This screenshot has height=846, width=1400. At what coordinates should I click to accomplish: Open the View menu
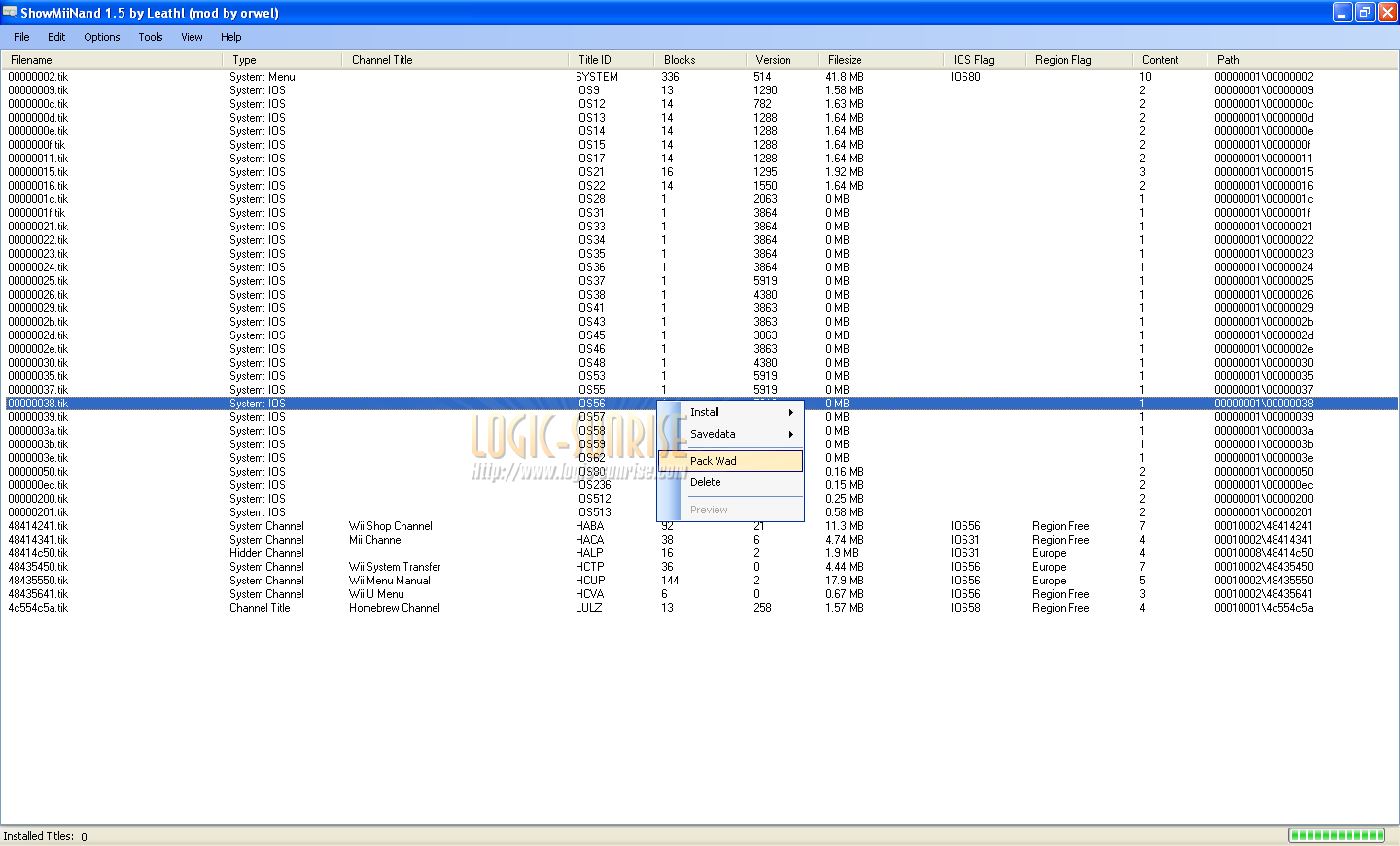coord(192,37)
